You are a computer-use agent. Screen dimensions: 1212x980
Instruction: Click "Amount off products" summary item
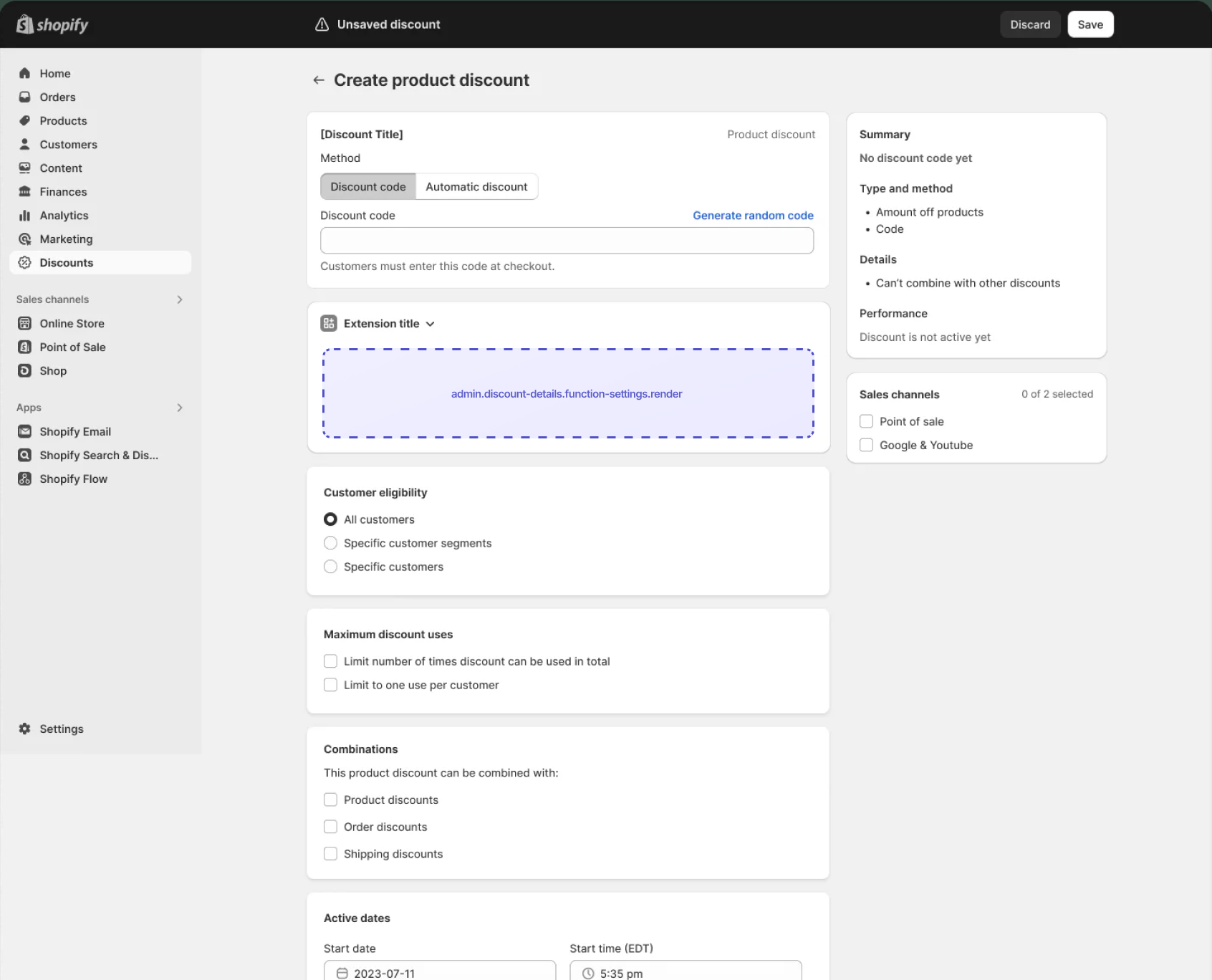click(x=929, y=212)
